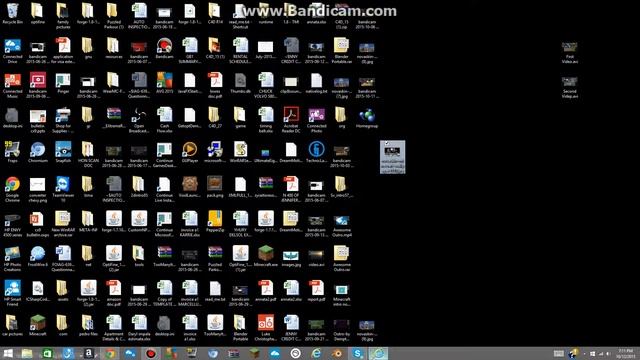
Task: Select the Pinger shortcut
Action: click(x=63, y=83)
